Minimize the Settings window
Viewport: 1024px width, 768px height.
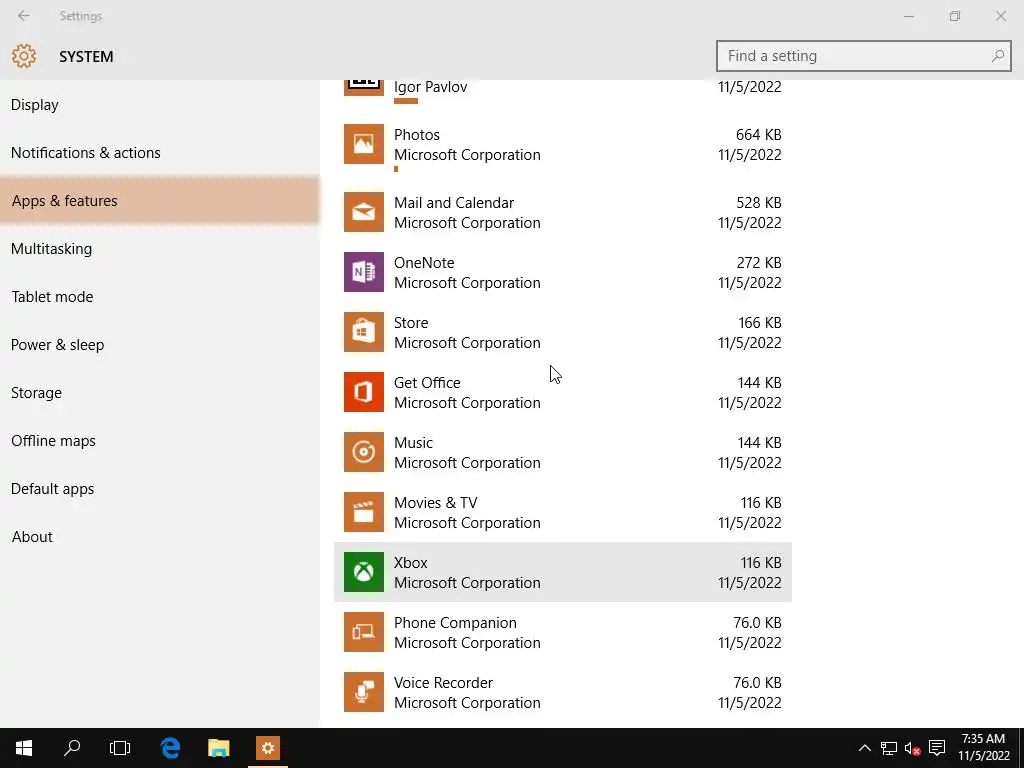(908, 16)
